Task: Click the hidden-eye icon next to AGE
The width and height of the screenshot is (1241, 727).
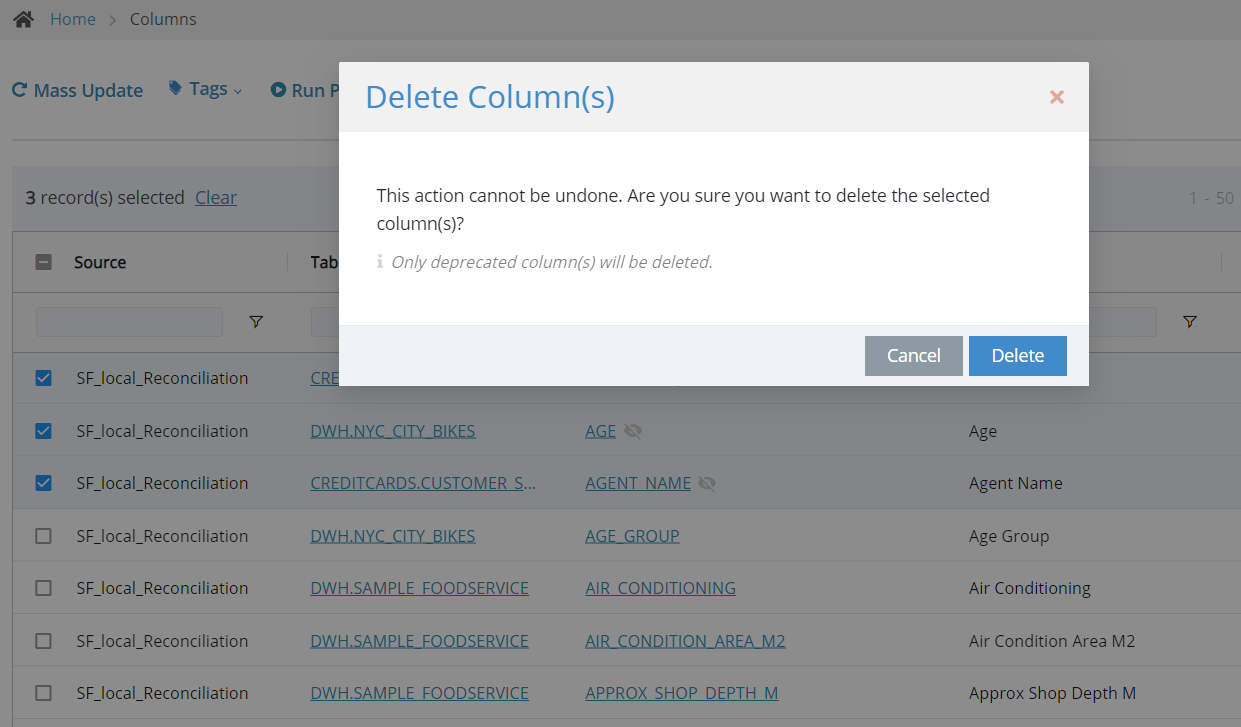Action: click(632, 431)
